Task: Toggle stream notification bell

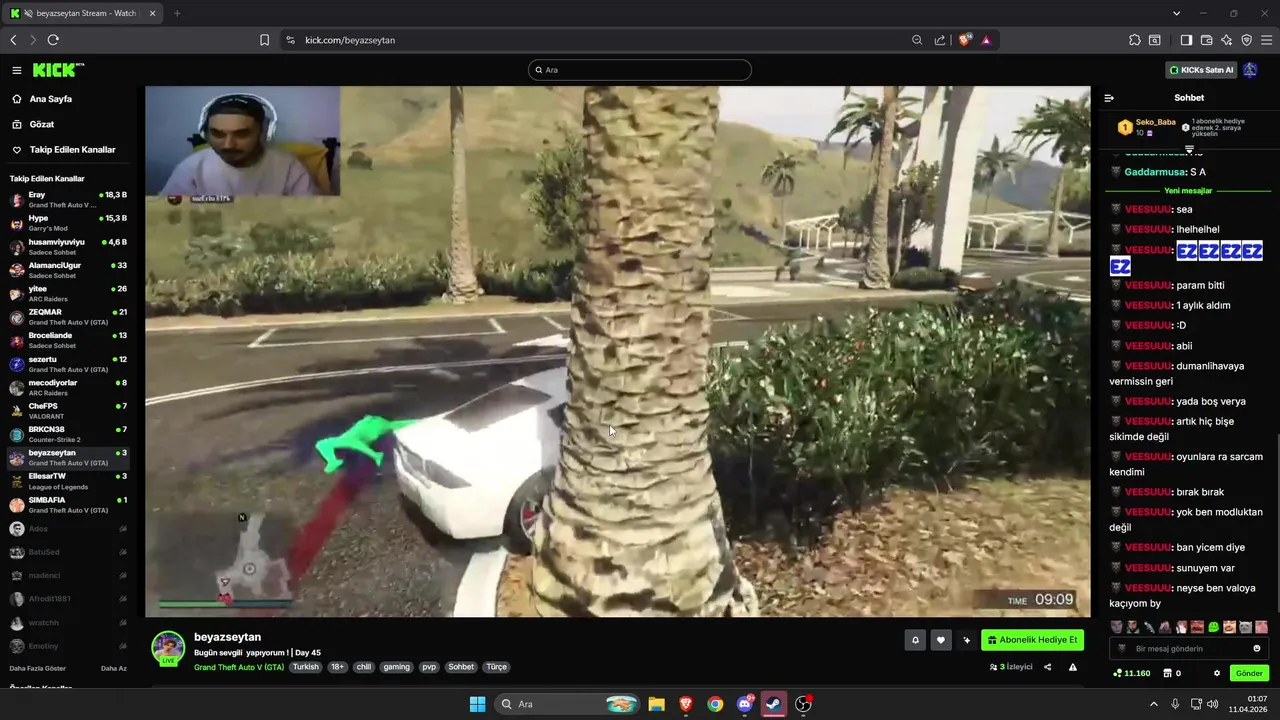Action: (x=914, y=640)
